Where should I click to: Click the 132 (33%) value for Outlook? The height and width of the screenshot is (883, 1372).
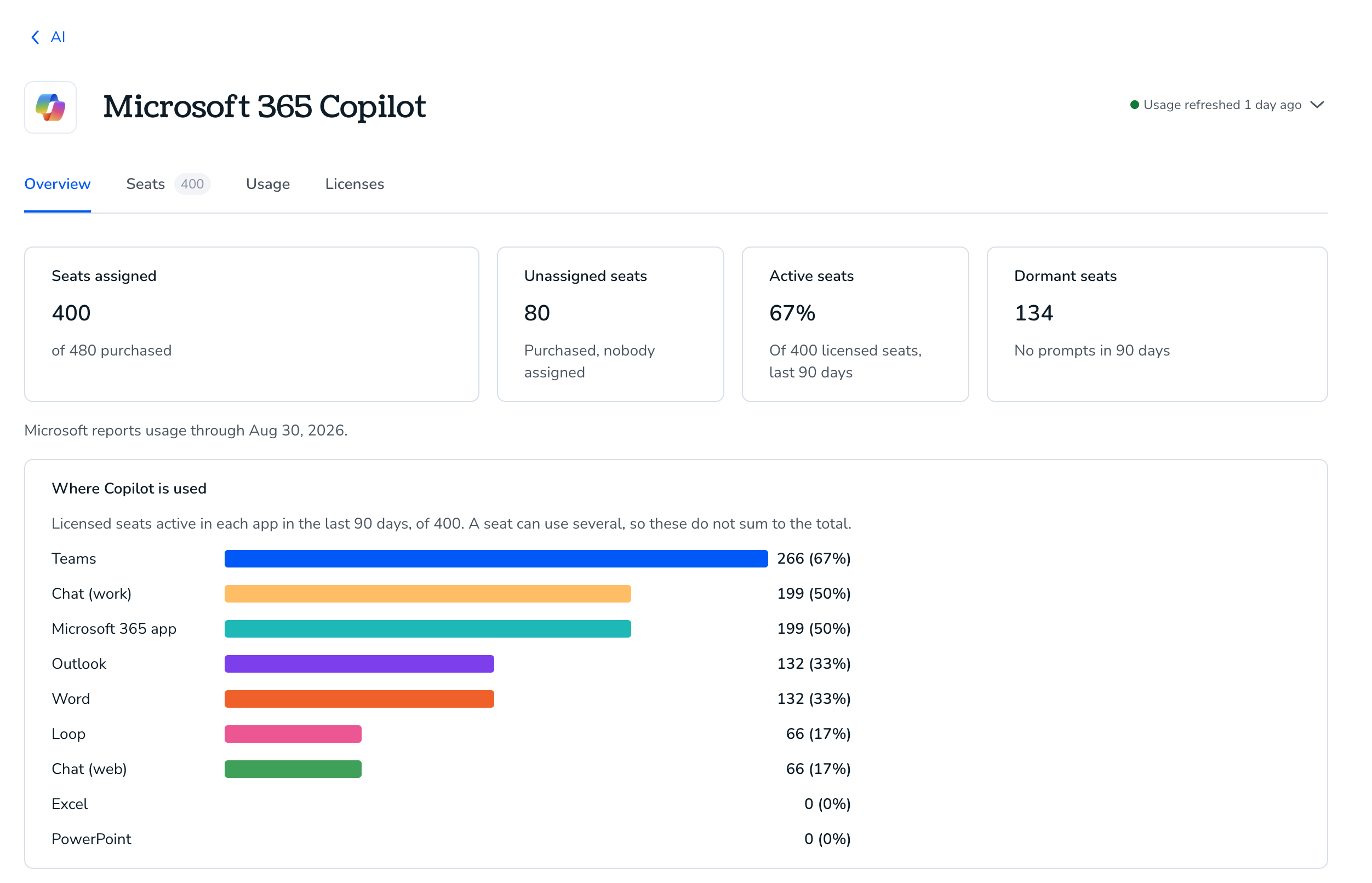[x=814, y=664]
